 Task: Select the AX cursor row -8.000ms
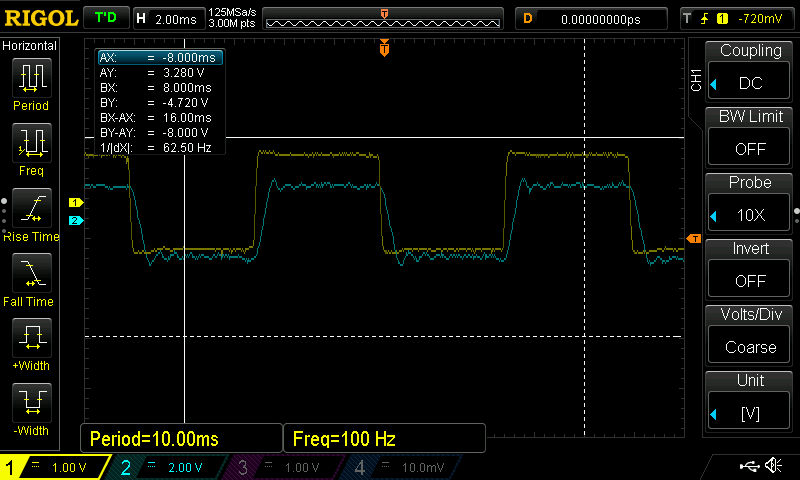pos(160,58)
